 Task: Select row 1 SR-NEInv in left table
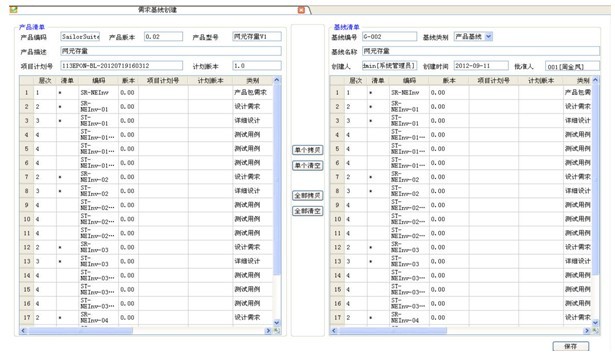point(146,93)
